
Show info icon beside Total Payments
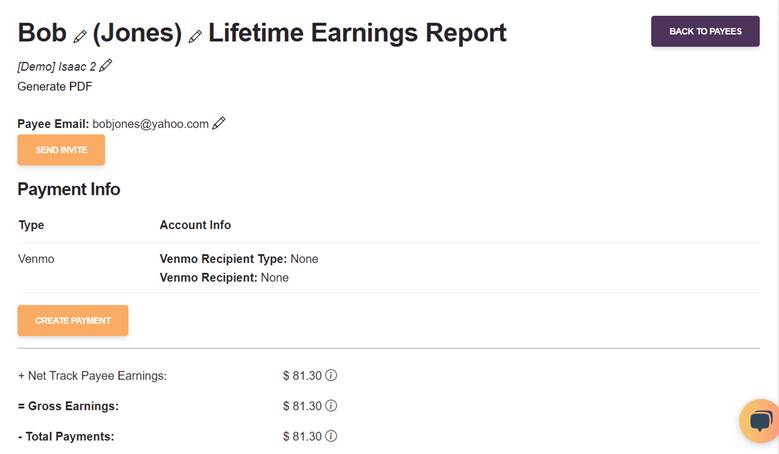(x=331, y=436)
